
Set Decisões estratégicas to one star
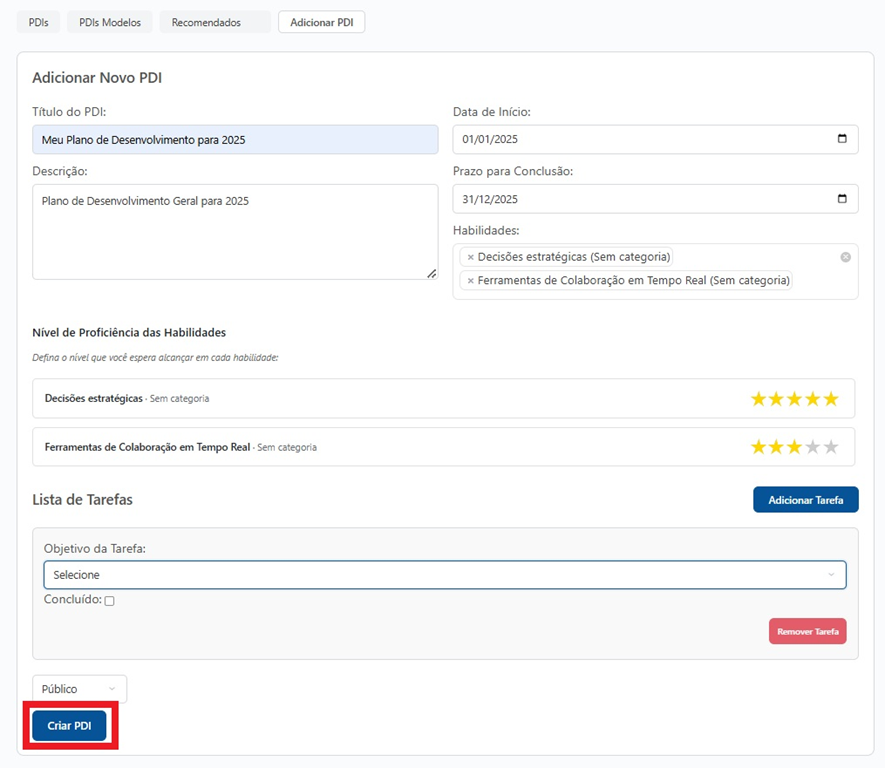point(759,399)
